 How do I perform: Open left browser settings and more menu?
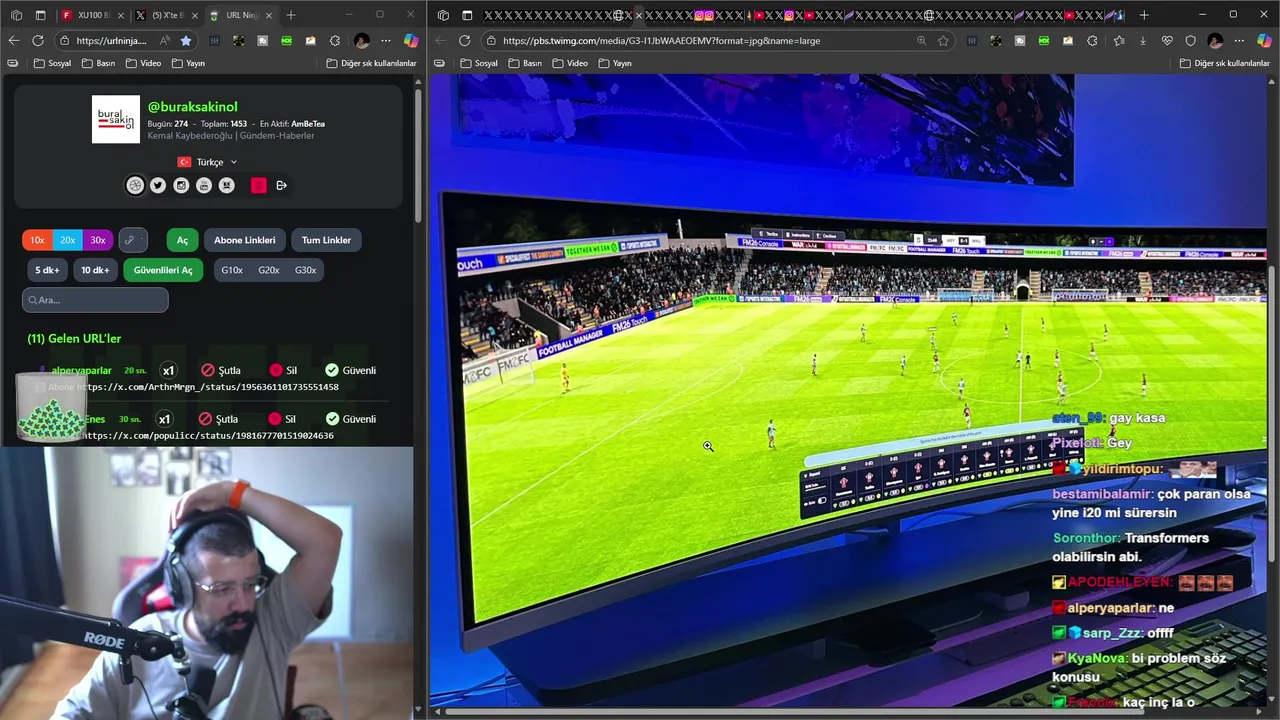[x=386, y=41]
